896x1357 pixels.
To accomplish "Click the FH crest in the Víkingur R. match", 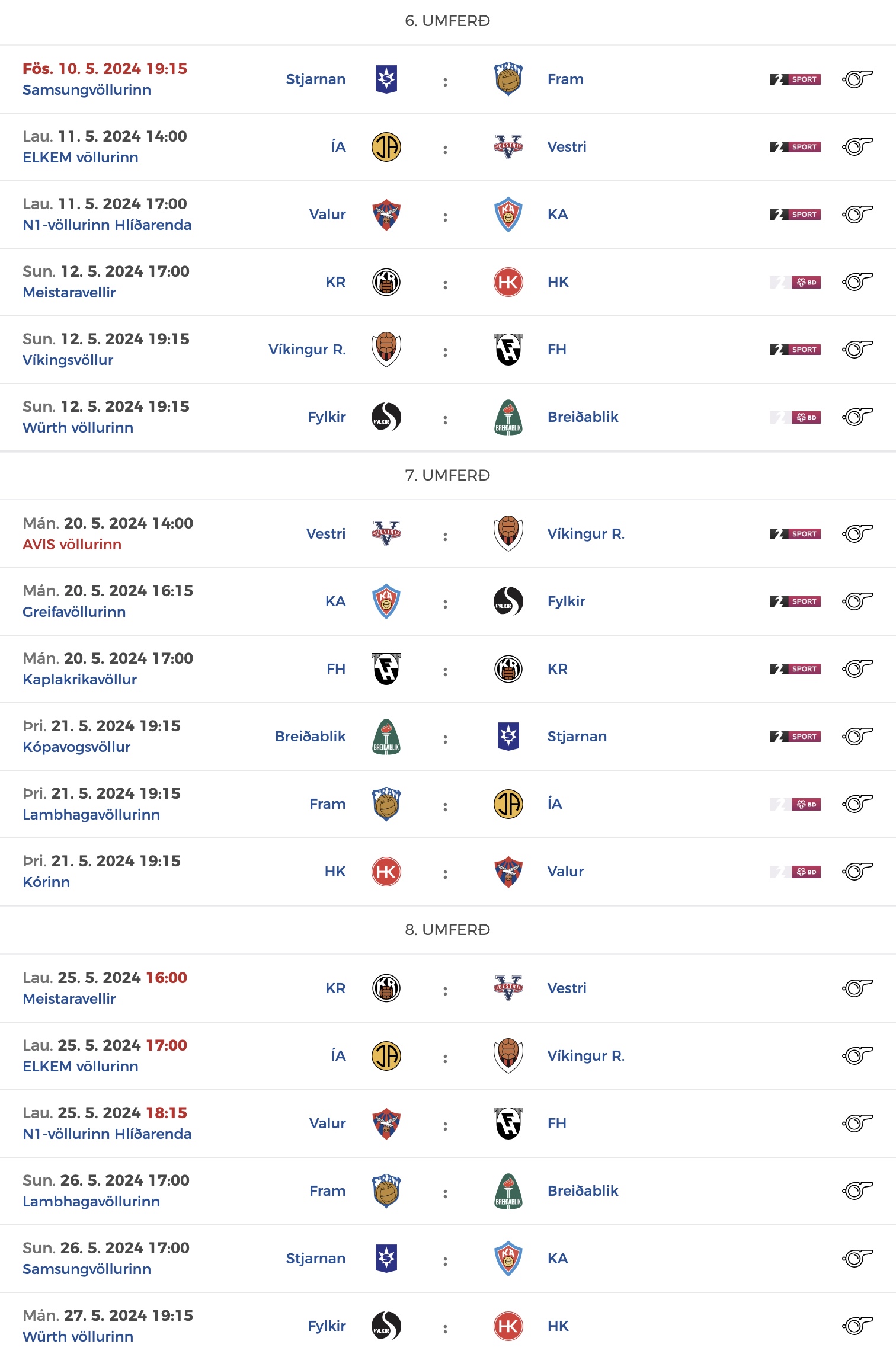I will coord(508,350).
